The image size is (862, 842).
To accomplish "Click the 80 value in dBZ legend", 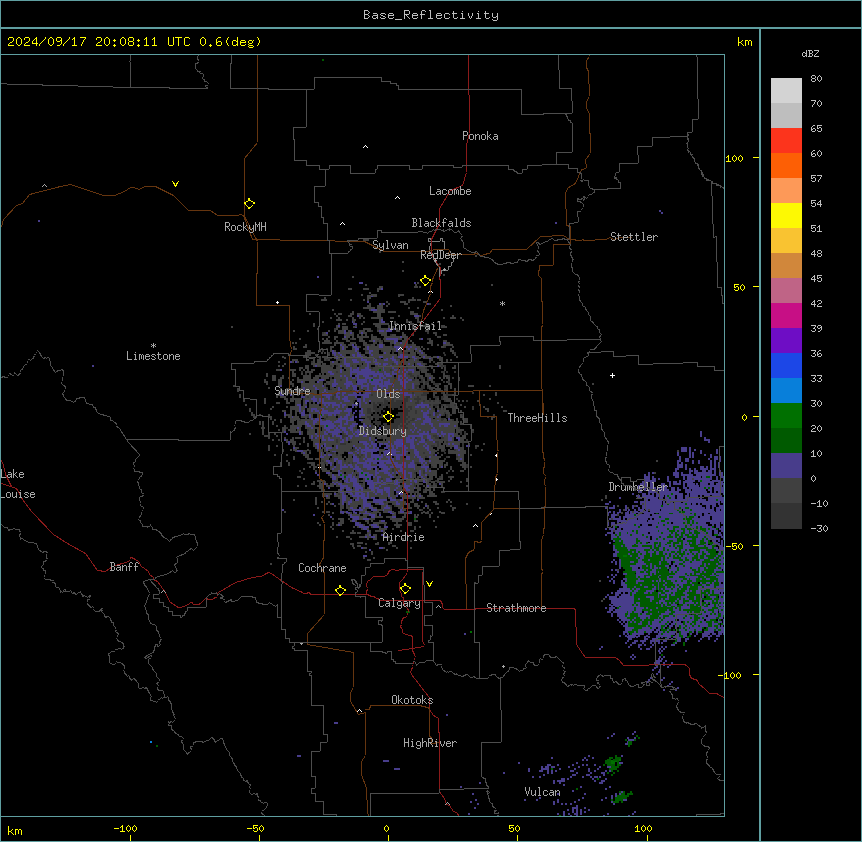I will [x=816, y=79].
